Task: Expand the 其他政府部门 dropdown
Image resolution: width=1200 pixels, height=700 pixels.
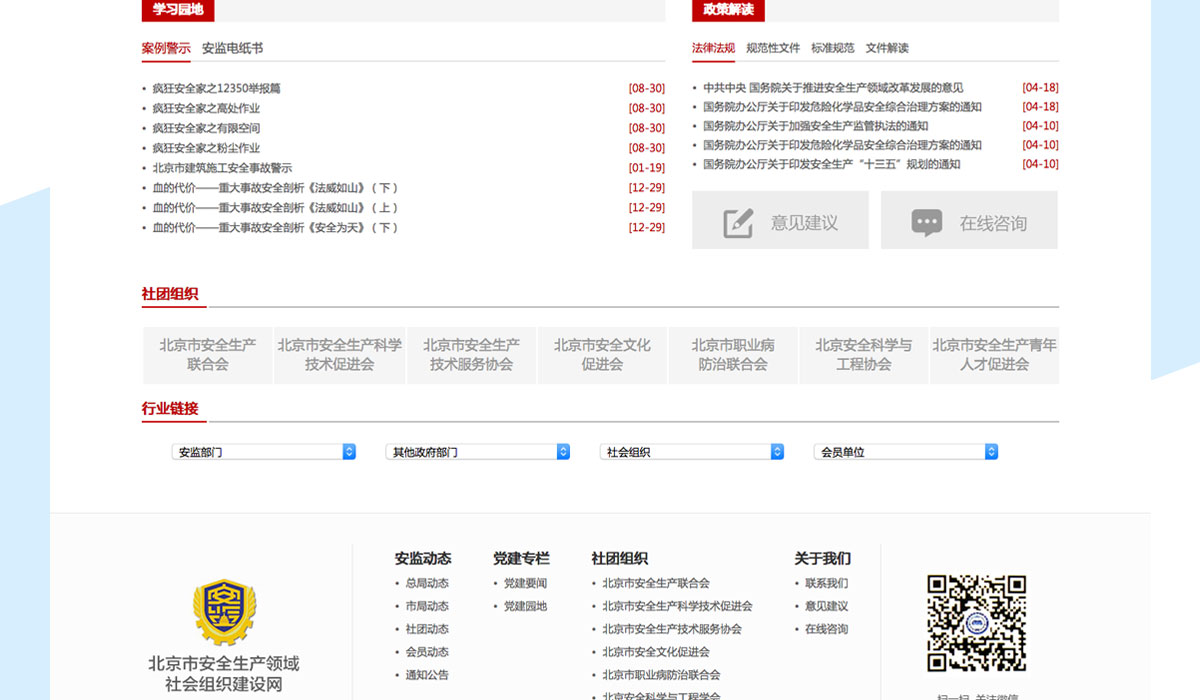Action: tap(478, 452)
